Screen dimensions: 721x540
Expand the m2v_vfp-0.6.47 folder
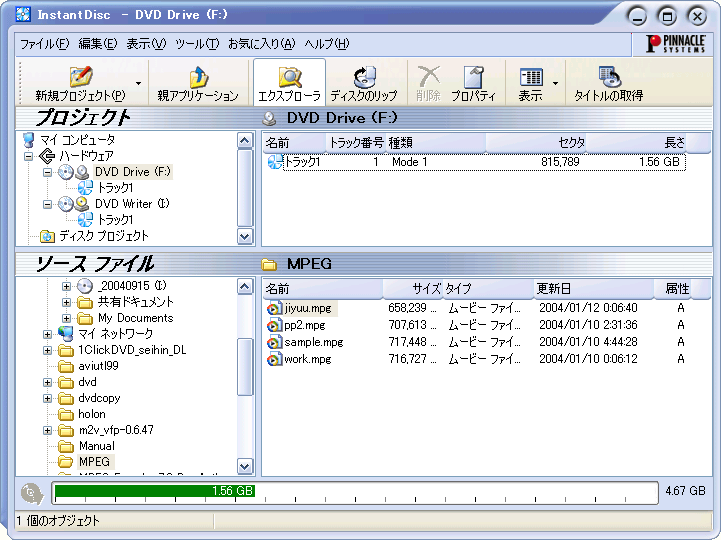(47, 431)
